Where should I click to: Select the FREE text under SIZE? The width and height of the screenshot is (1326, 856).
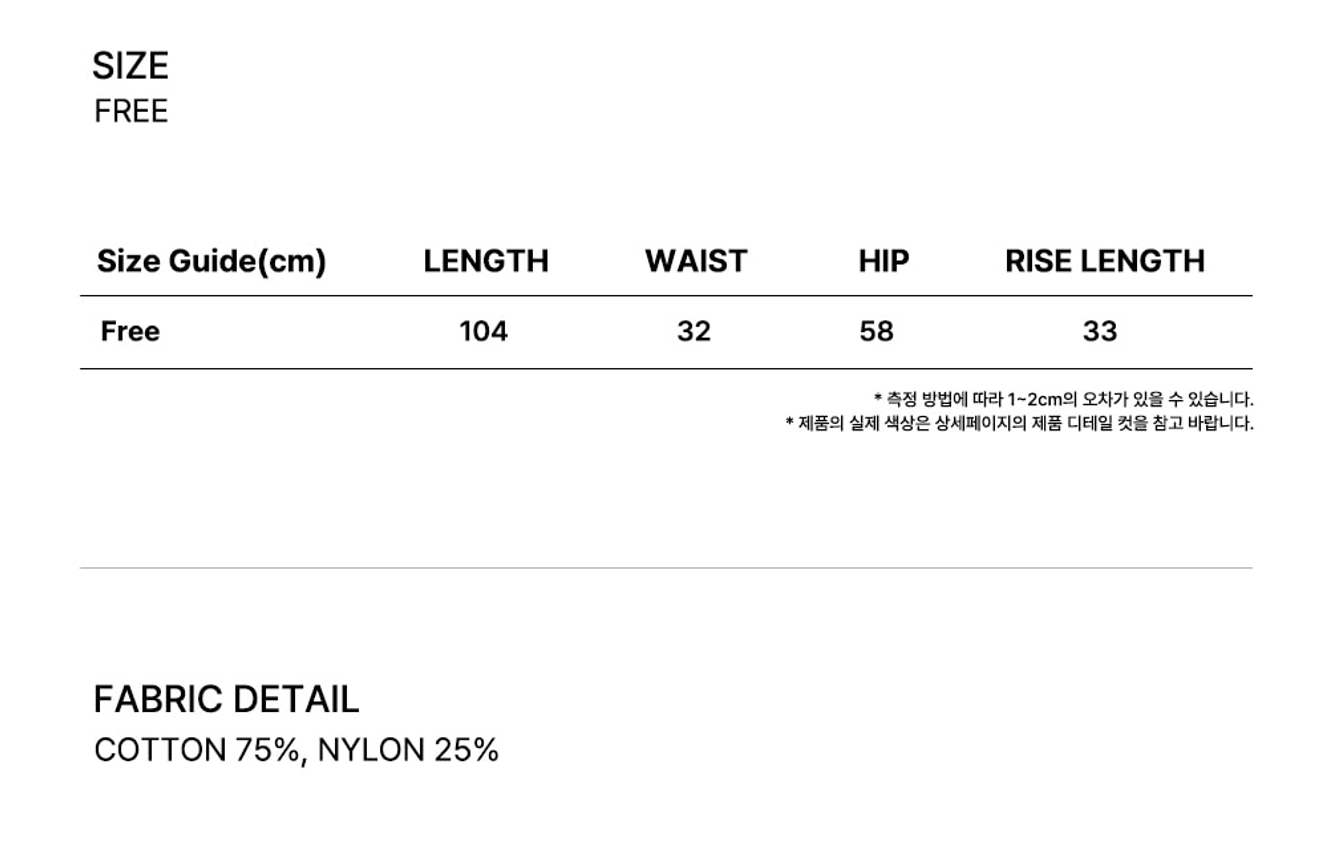(x=131, y=111)
